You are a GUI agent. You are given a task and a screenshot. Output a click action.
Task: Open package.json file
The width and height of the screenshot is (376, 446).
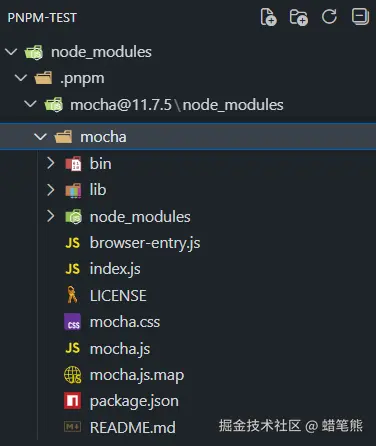134,401
